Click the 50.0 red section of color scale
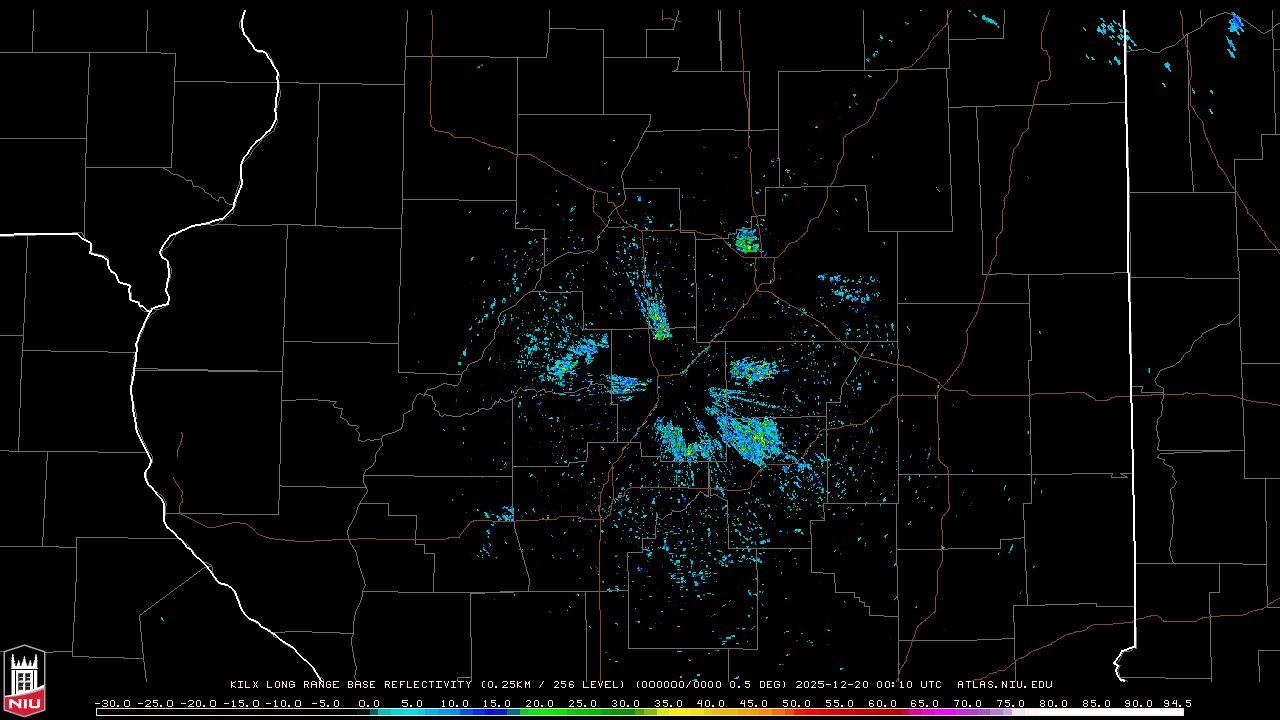Viewport: 1280px width, 720px height. point(797,712)
